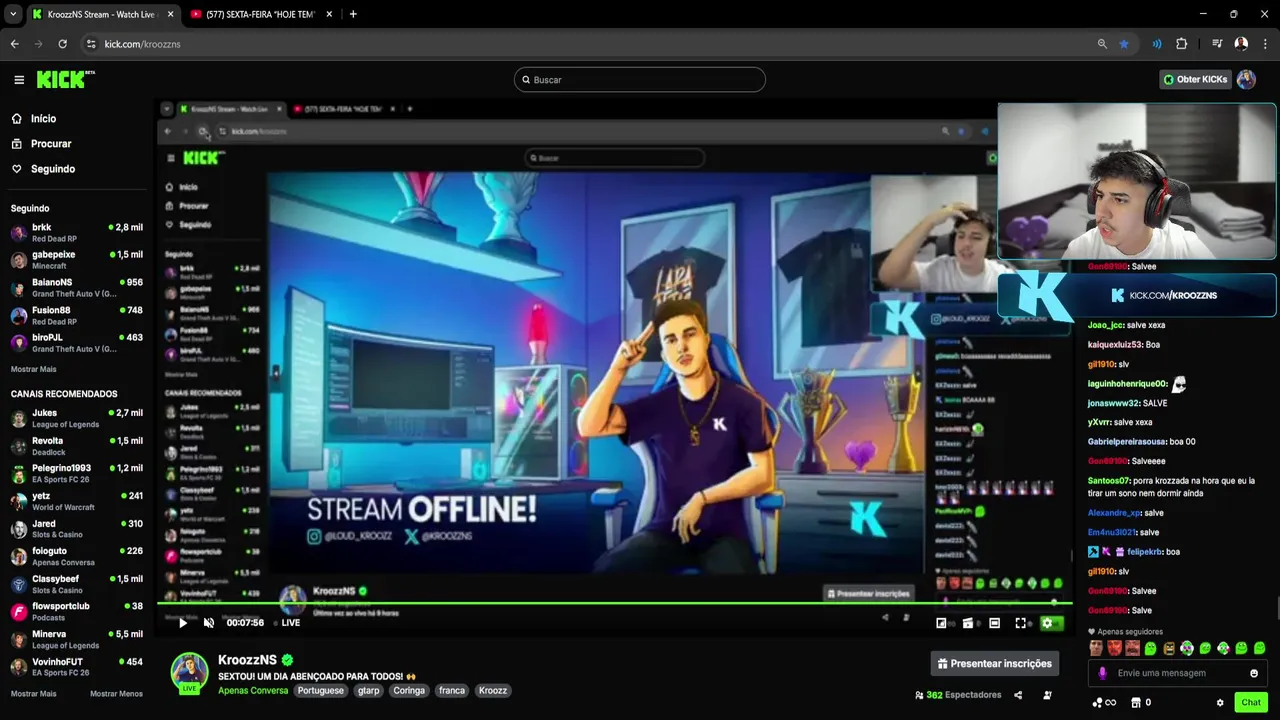
Task: Open channel points infinity icon
Action: [1104, 703]
